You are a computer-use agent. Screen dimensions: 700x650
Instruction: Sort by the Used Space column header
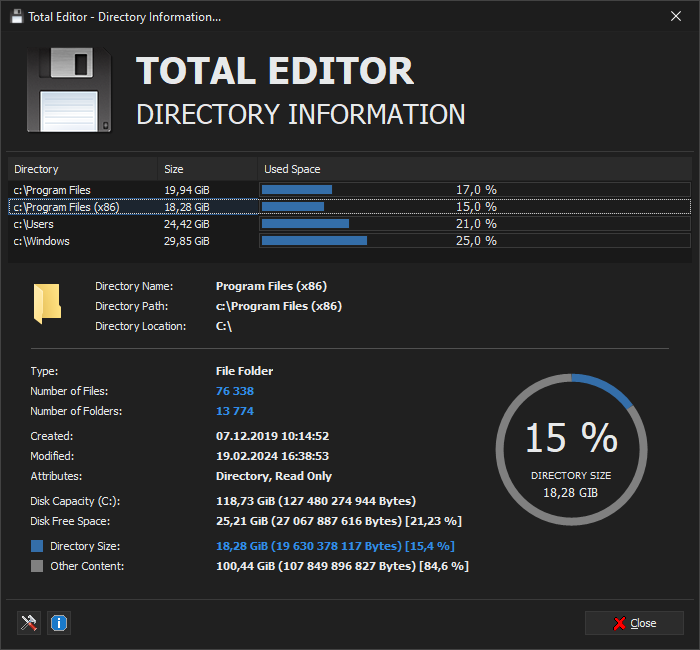point(475,169)
